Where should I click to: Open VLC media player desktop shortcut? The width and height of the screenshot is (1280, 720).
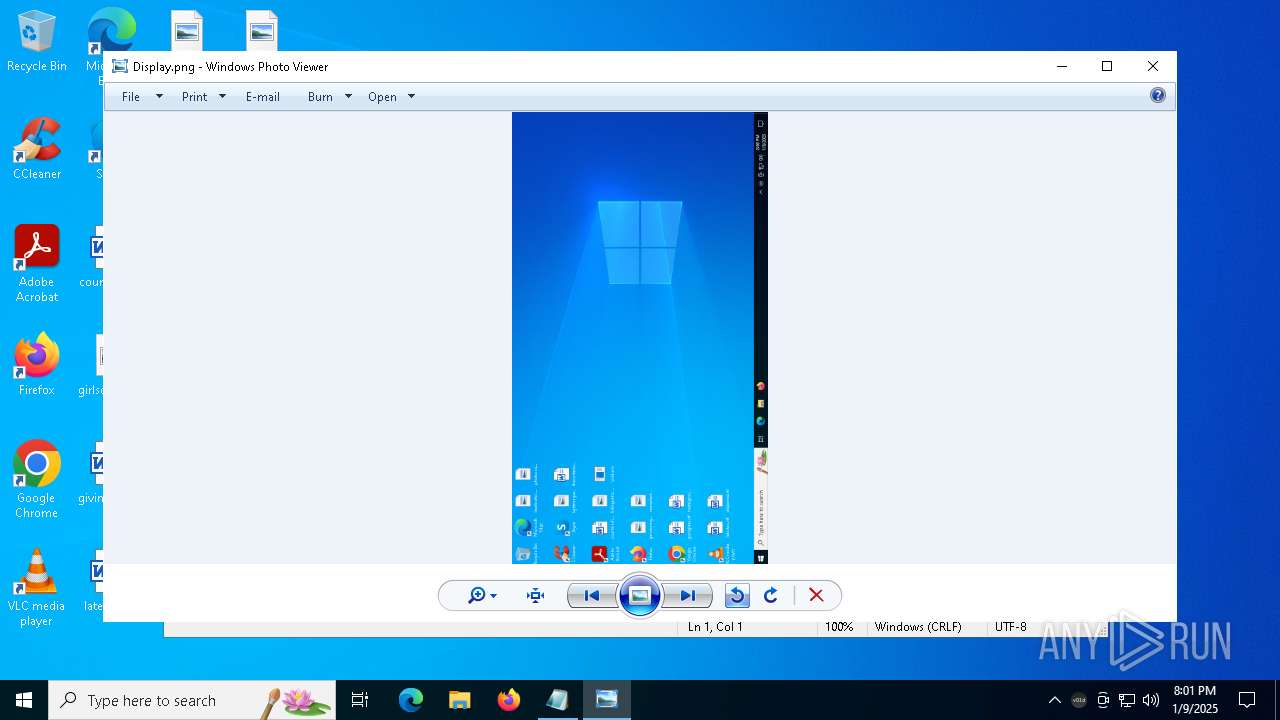click(x=37, y=588)
